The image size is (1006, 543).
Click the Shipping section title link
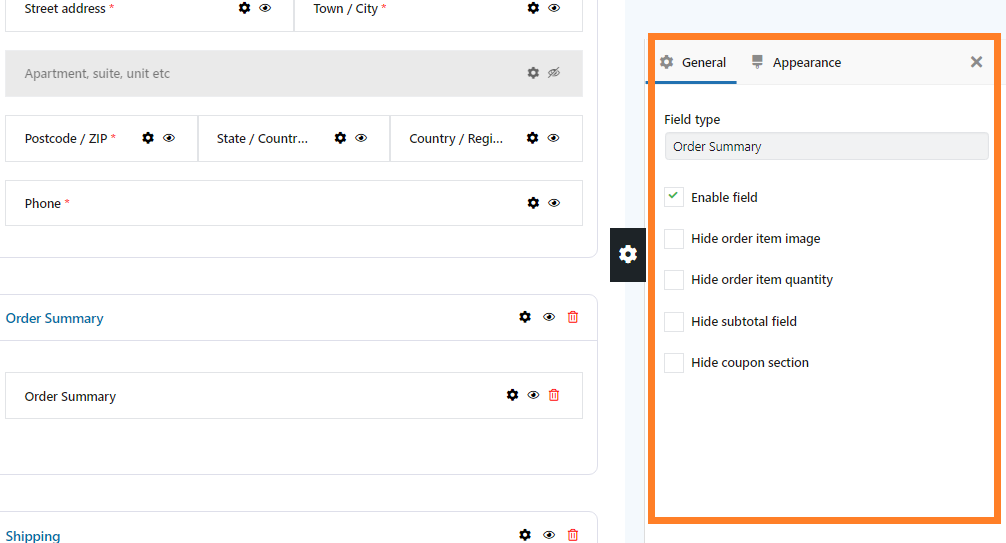point(33,536)
